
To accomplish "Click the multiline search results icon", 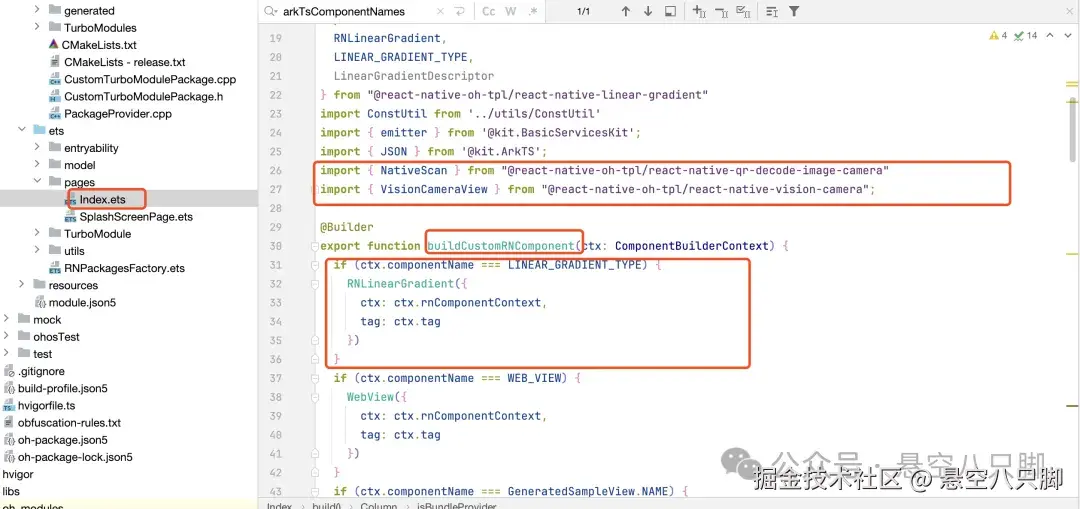I will coord(772,11).
